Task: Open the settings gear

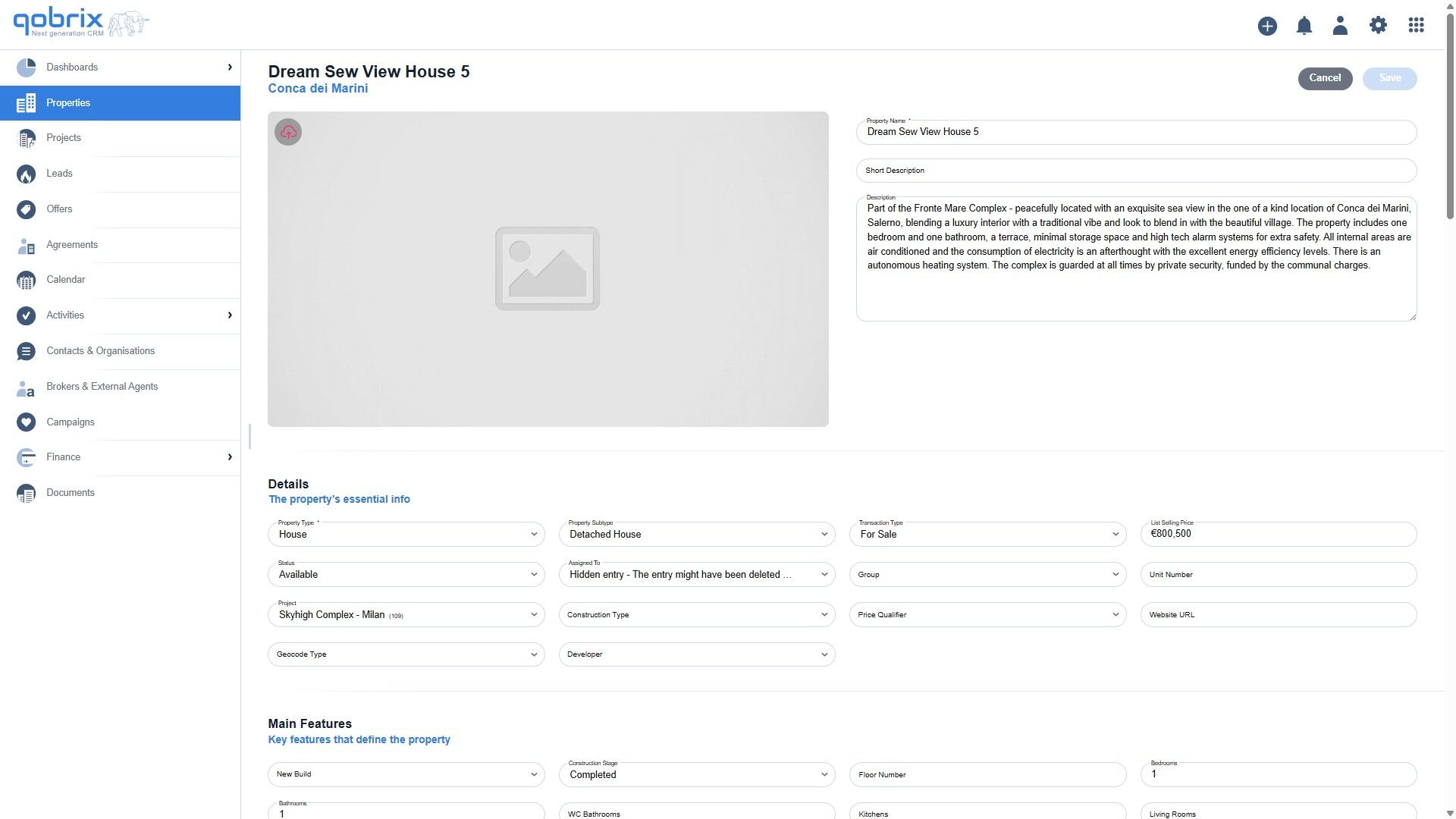Action: (1378, 25)
